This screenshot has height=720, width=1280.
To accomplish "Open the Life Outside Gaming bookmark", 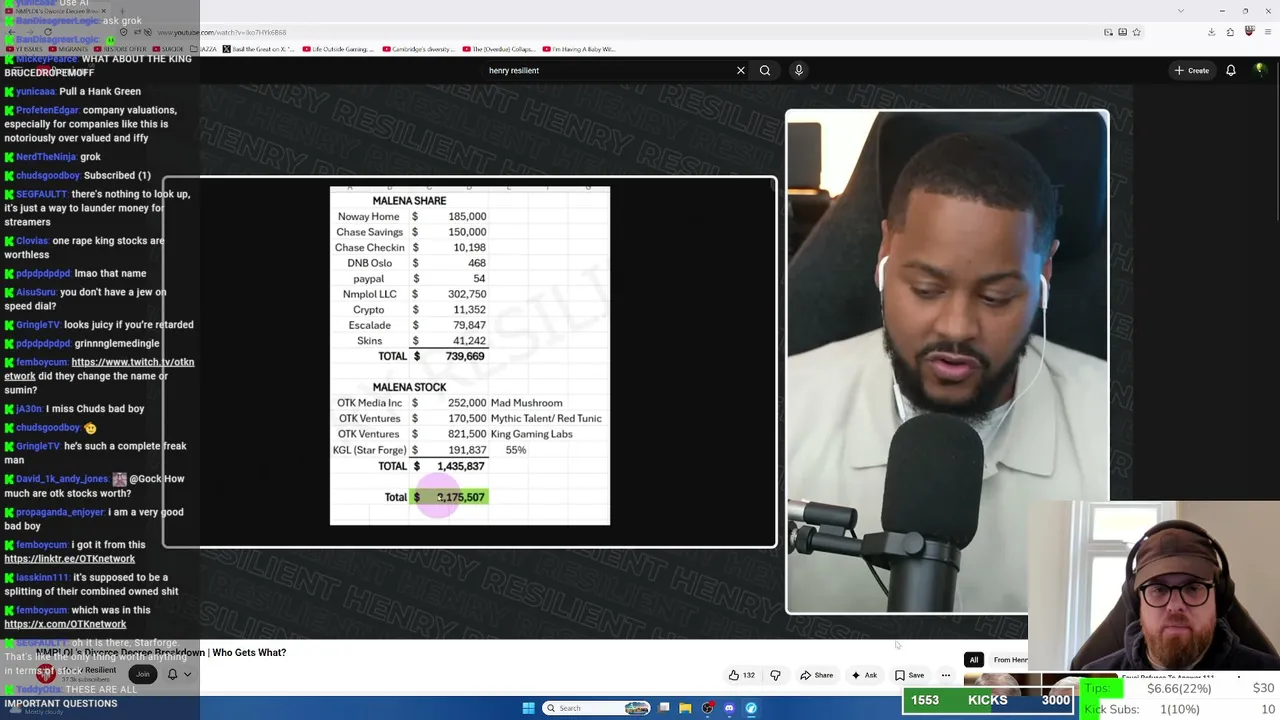I will coord(338,49).
